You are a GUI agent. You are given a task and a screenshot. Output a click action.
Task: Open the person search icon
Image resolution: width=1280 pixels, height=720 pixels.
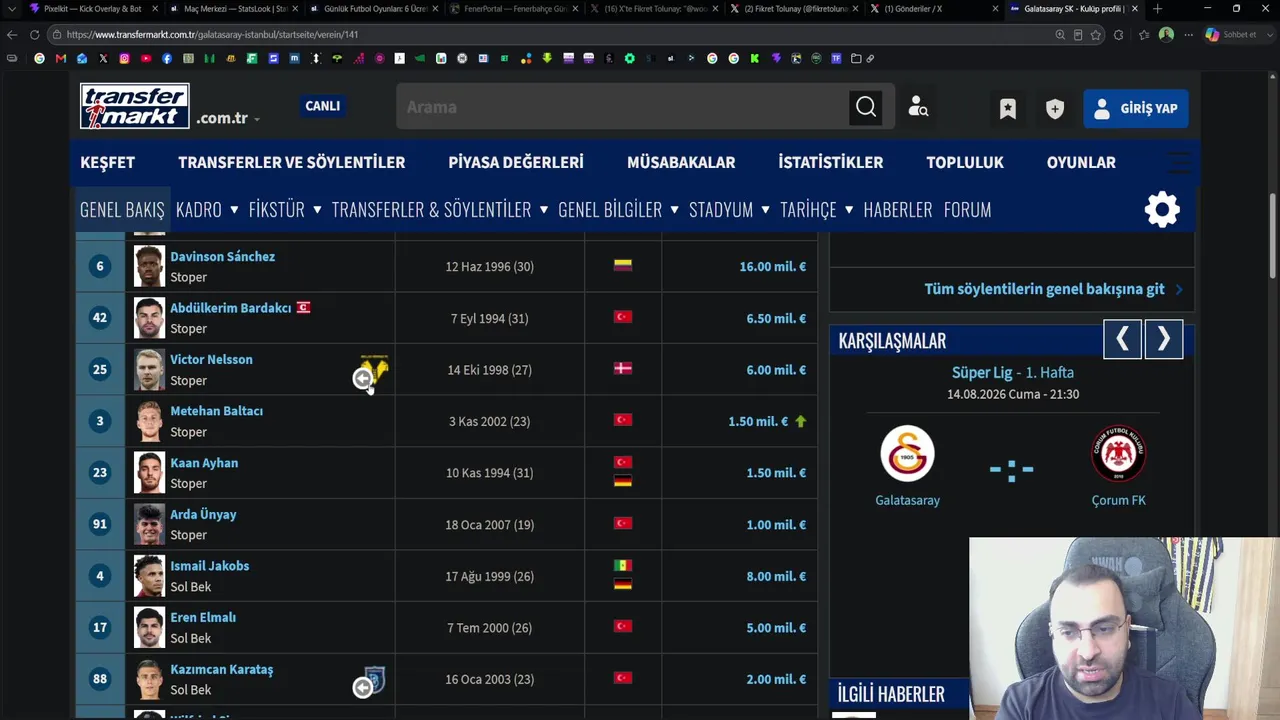[918, 107]
